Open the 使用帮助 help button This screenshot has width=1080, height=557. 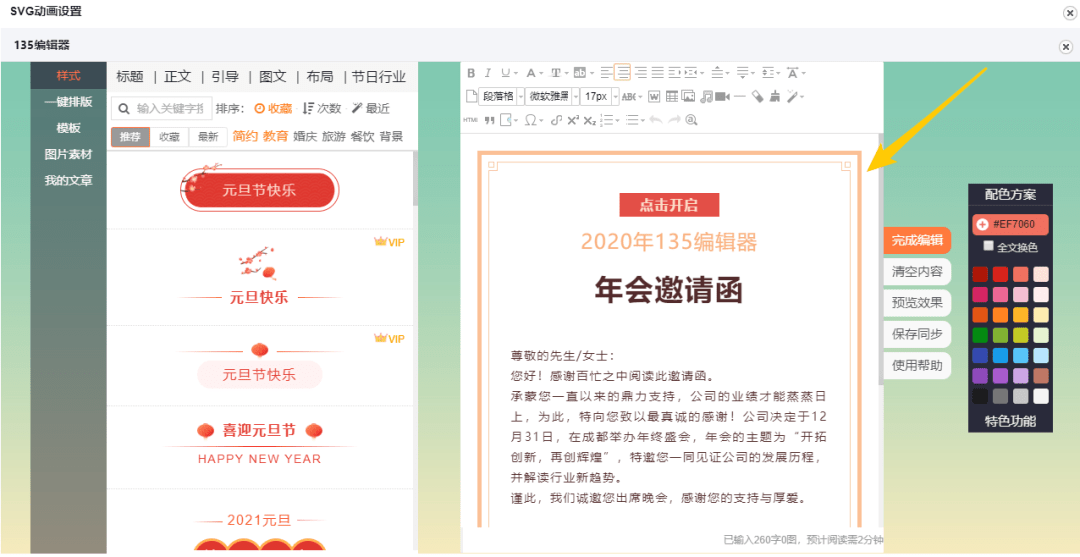click(917, 366)
